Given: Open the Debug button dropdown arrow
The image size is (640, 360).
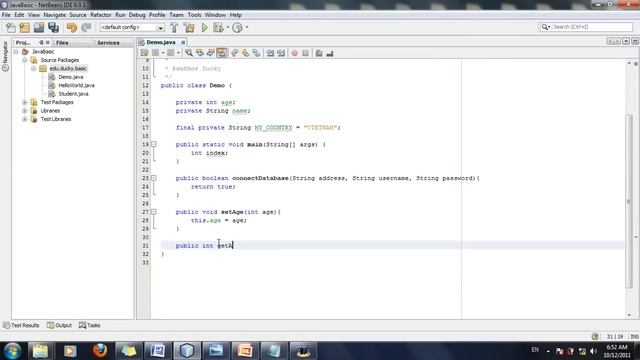Looking at the screenshot, I should pyautogui.click(x=227, y=27).
